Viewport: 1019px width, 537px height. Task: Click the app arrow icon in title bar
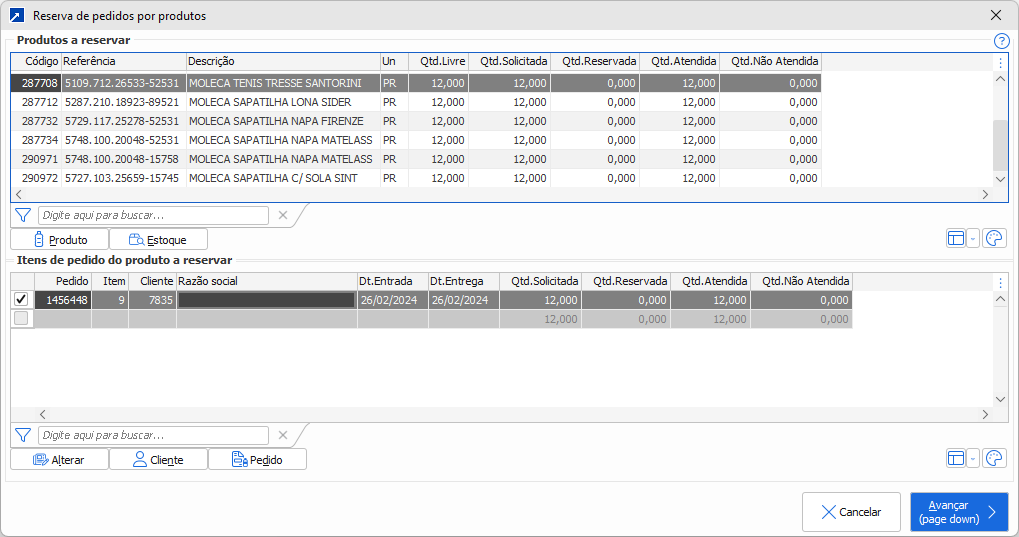17,16
